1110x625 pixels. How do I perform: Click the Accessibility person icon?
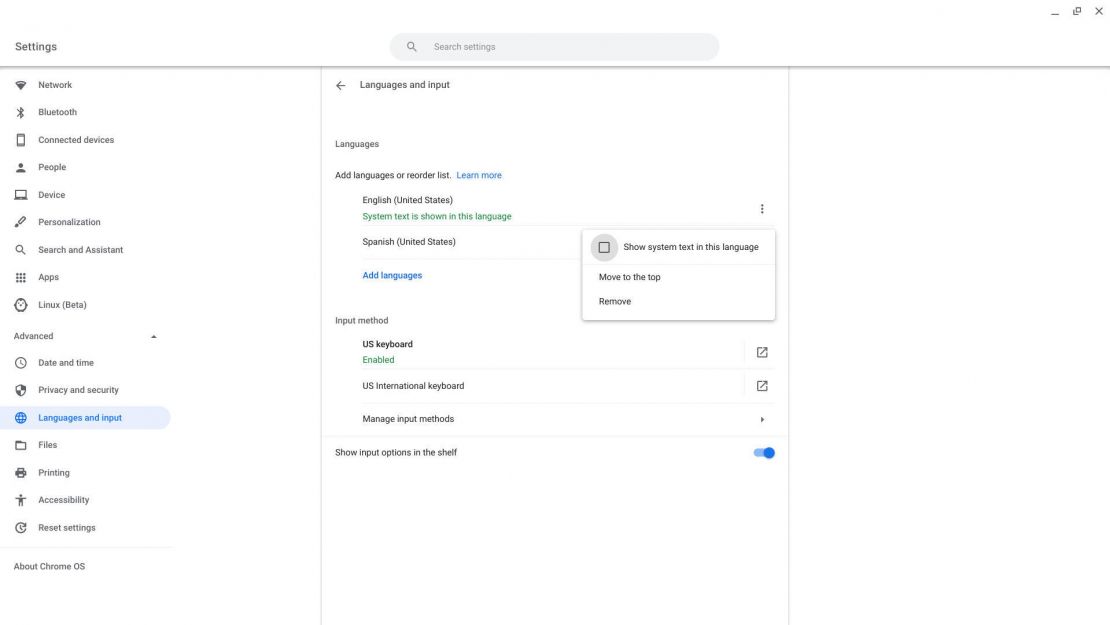click(x=20, y=499)
